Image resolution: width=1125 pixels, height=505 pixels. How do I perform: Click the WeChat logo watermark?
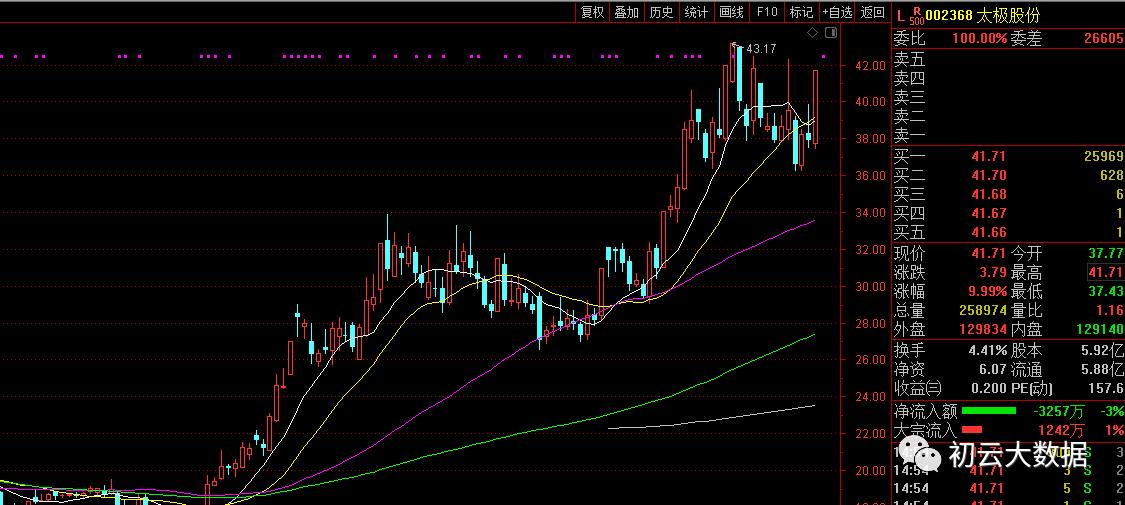point(920,453)
